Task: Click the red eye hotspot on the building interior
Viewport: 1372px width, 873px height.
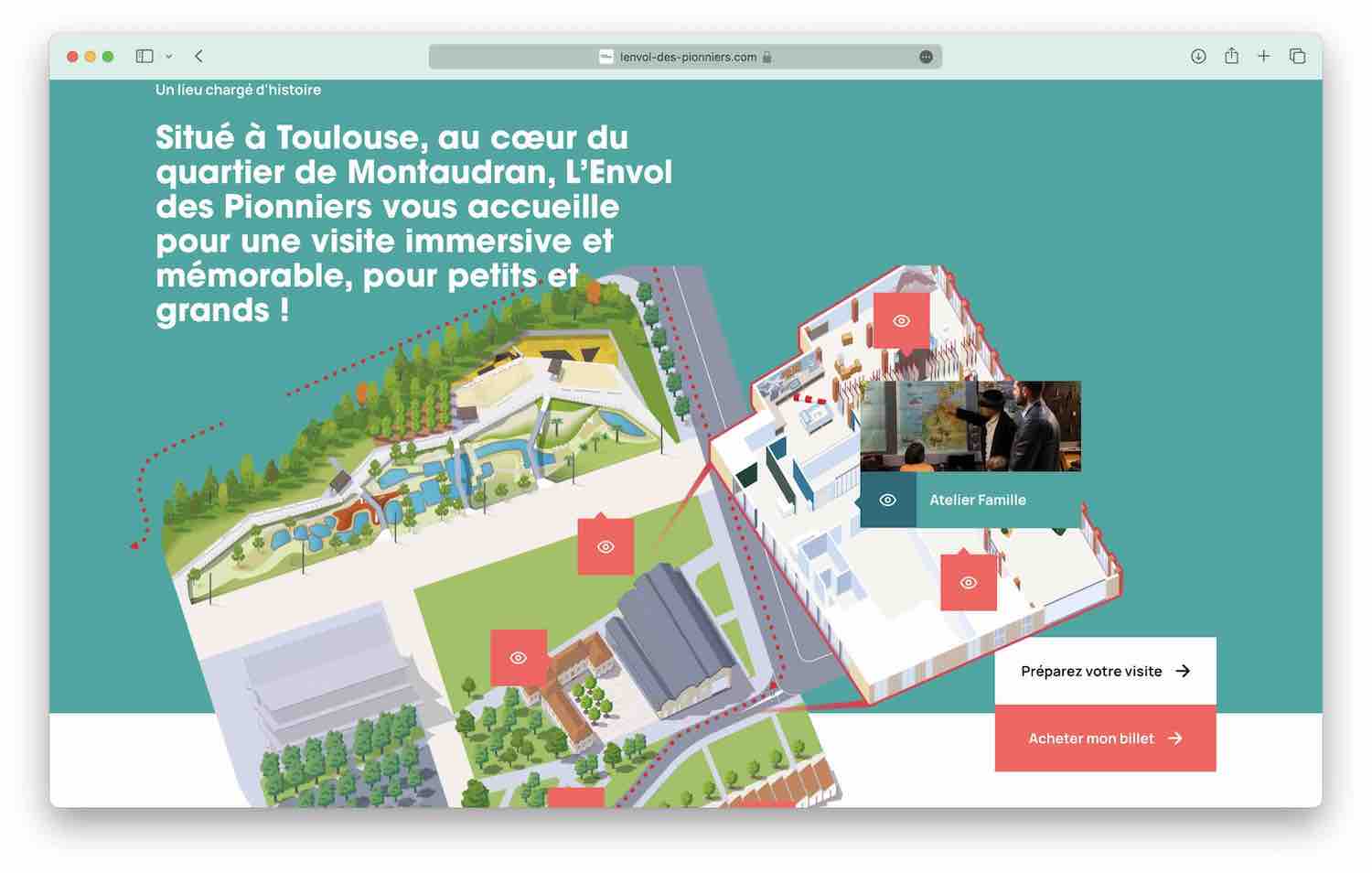Action: click(x=969, y=581)
